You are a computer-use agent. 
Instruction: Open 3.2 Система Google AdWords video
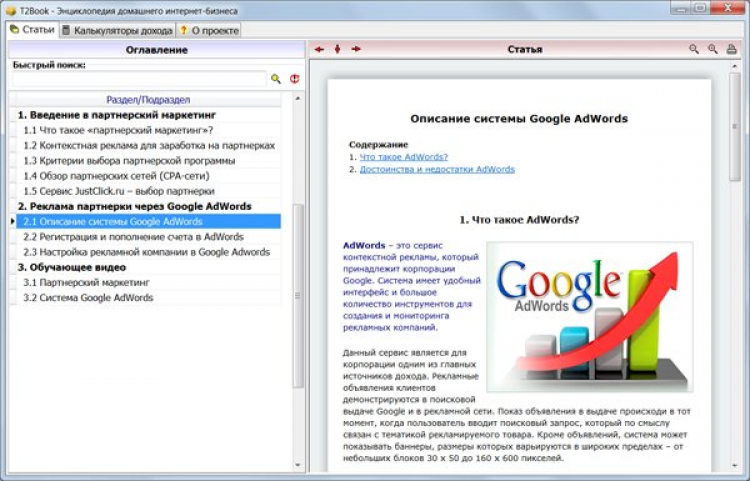[148, 298]
